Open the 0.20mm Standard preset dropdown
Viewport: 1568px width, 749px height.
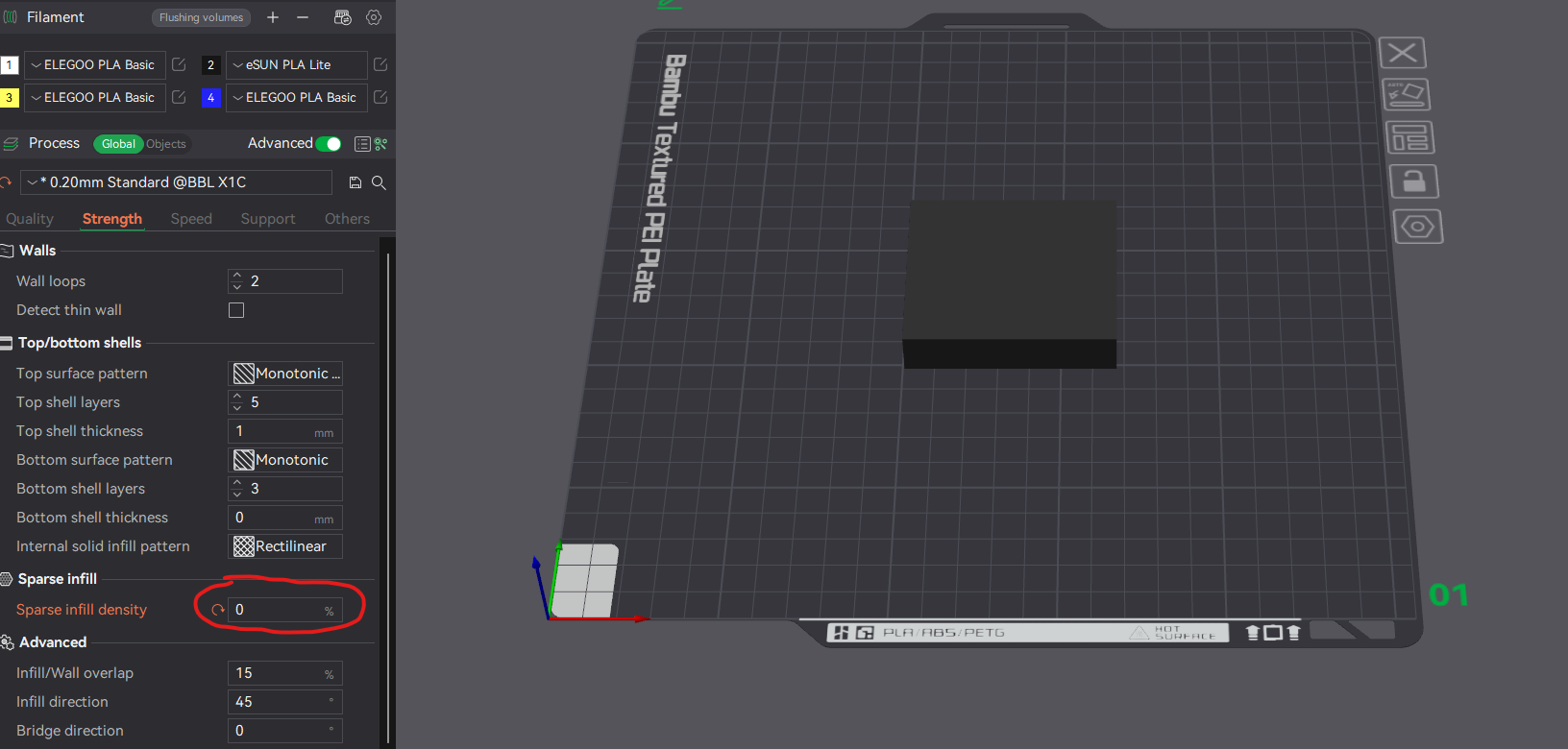(178, 182)
